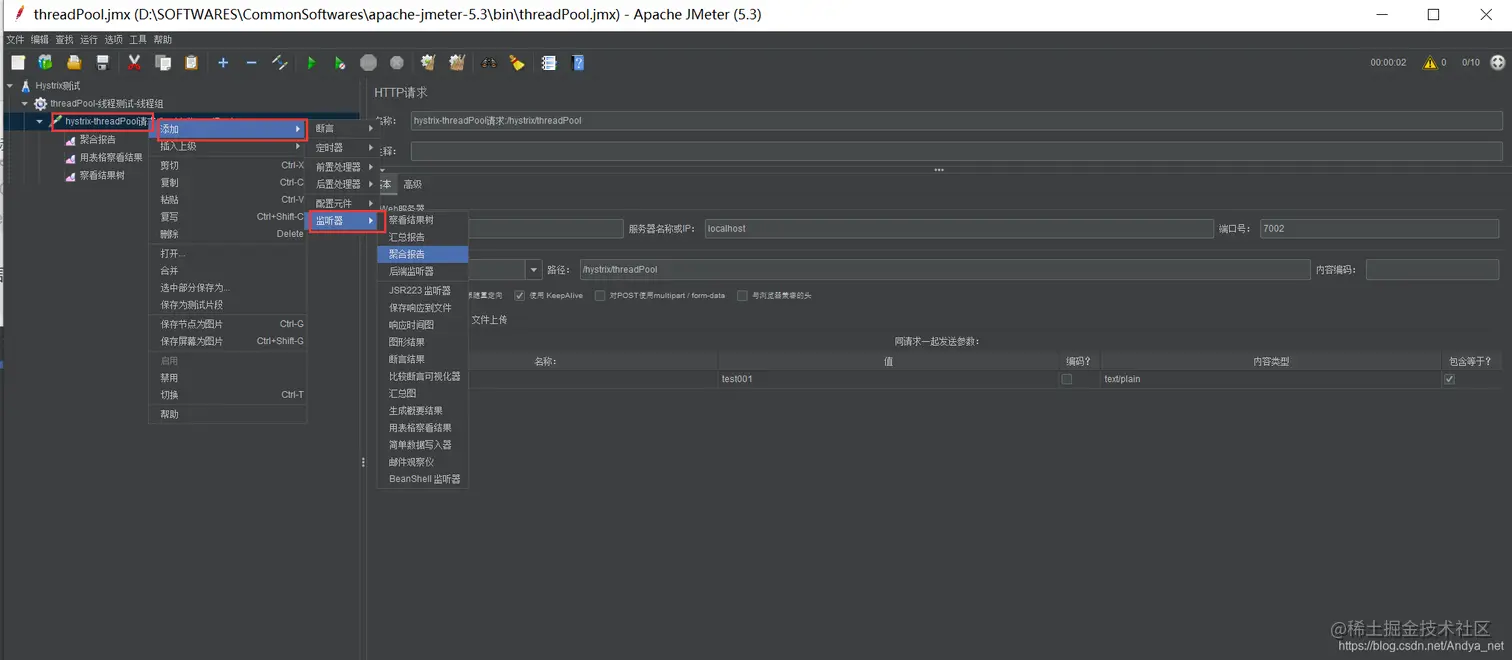Choose 聚合报告 in the listener submenu
The width and height of the screenshot is (1512, 660).
(x=423, y=255)
